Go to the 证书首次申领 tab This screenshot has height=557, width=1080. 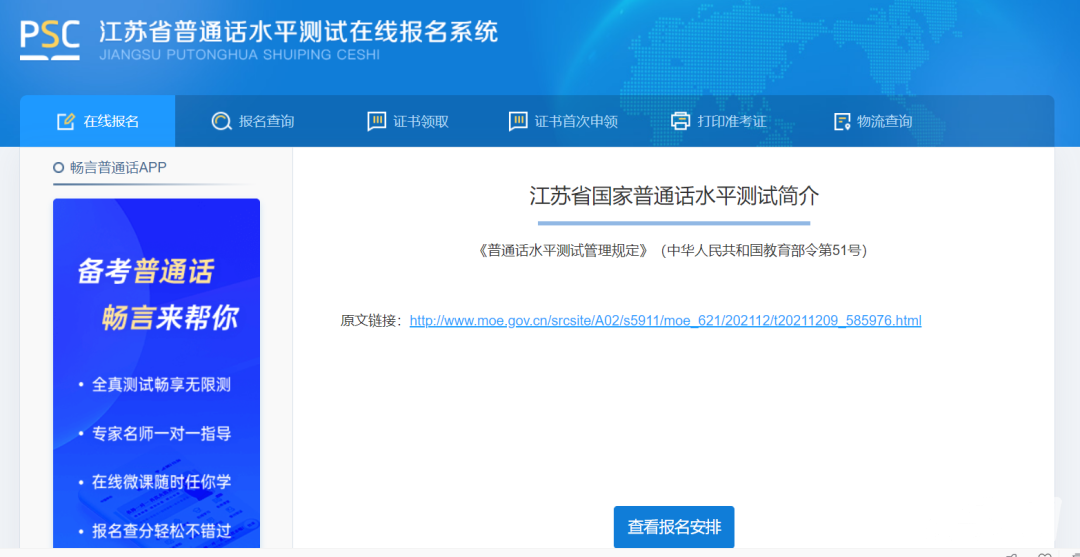(563, 122)
